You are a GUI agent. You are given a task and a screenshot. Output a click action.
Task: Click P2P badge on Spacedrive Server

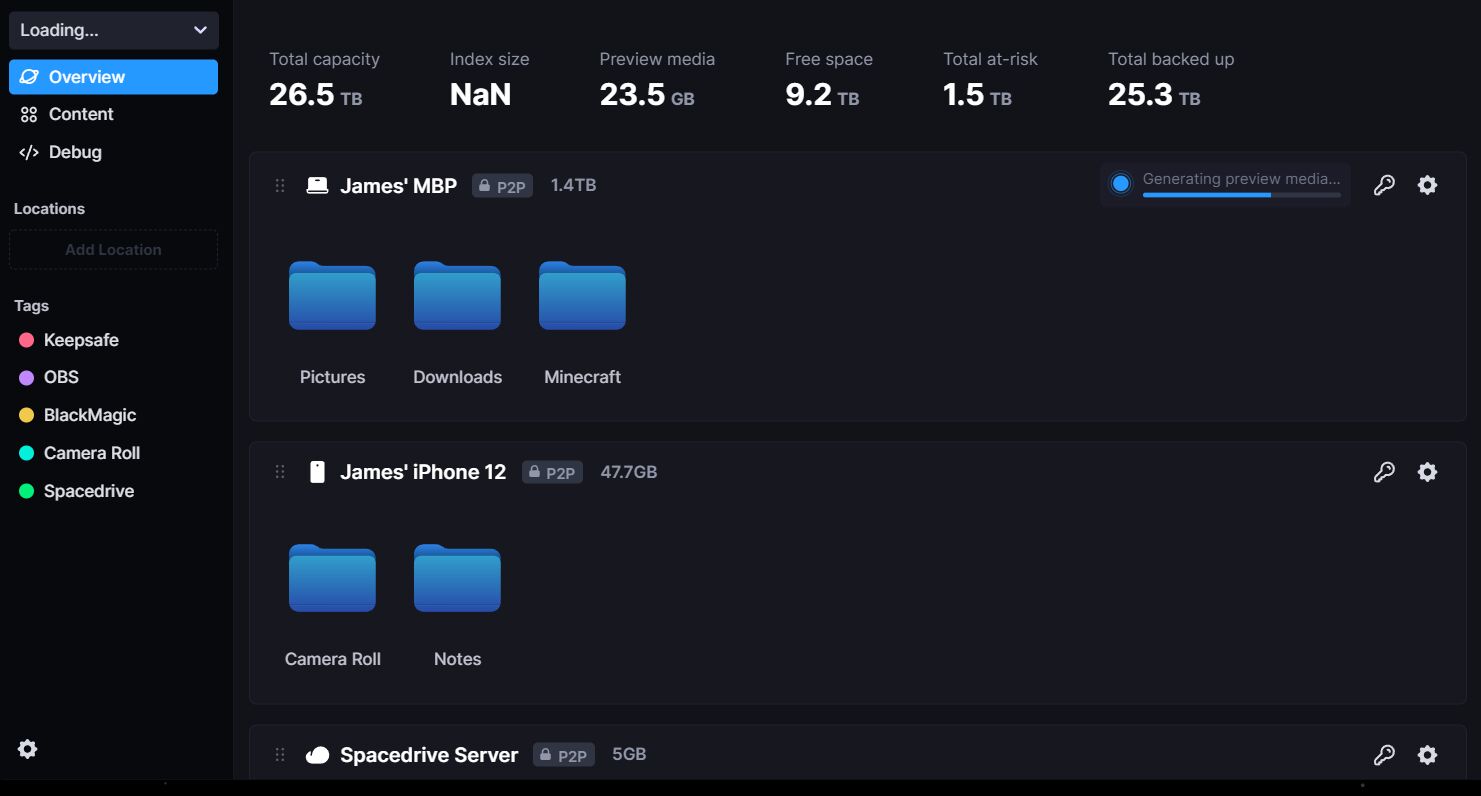tap(564, 755)
